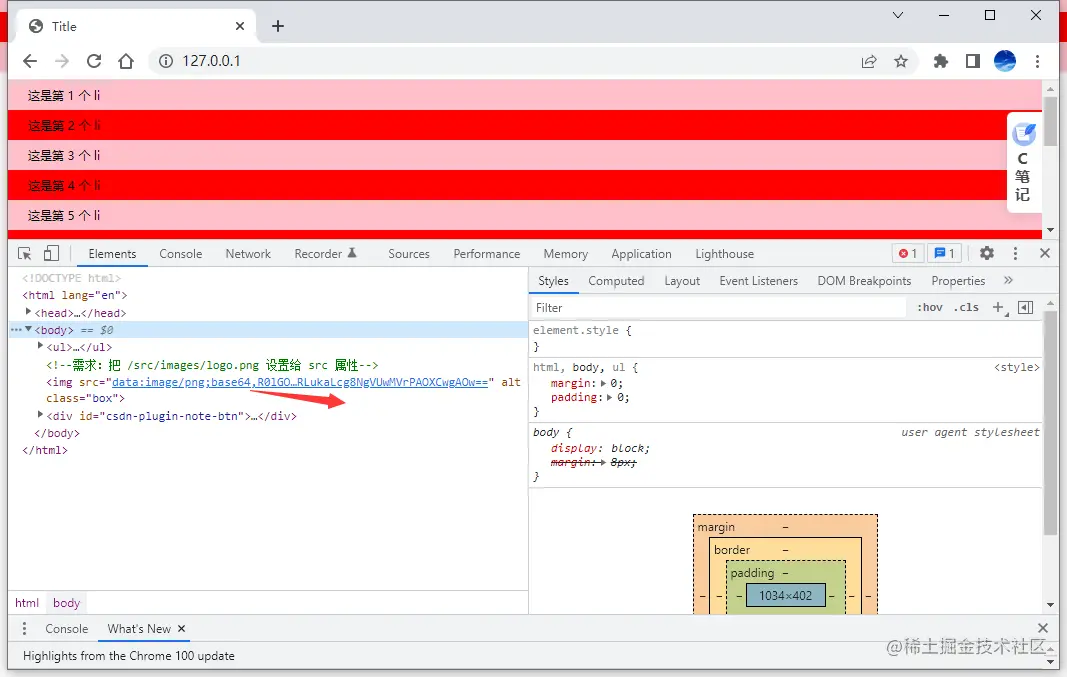Open the Sources tab
This screenshot has height=677, width=1067.
(409, 254)
